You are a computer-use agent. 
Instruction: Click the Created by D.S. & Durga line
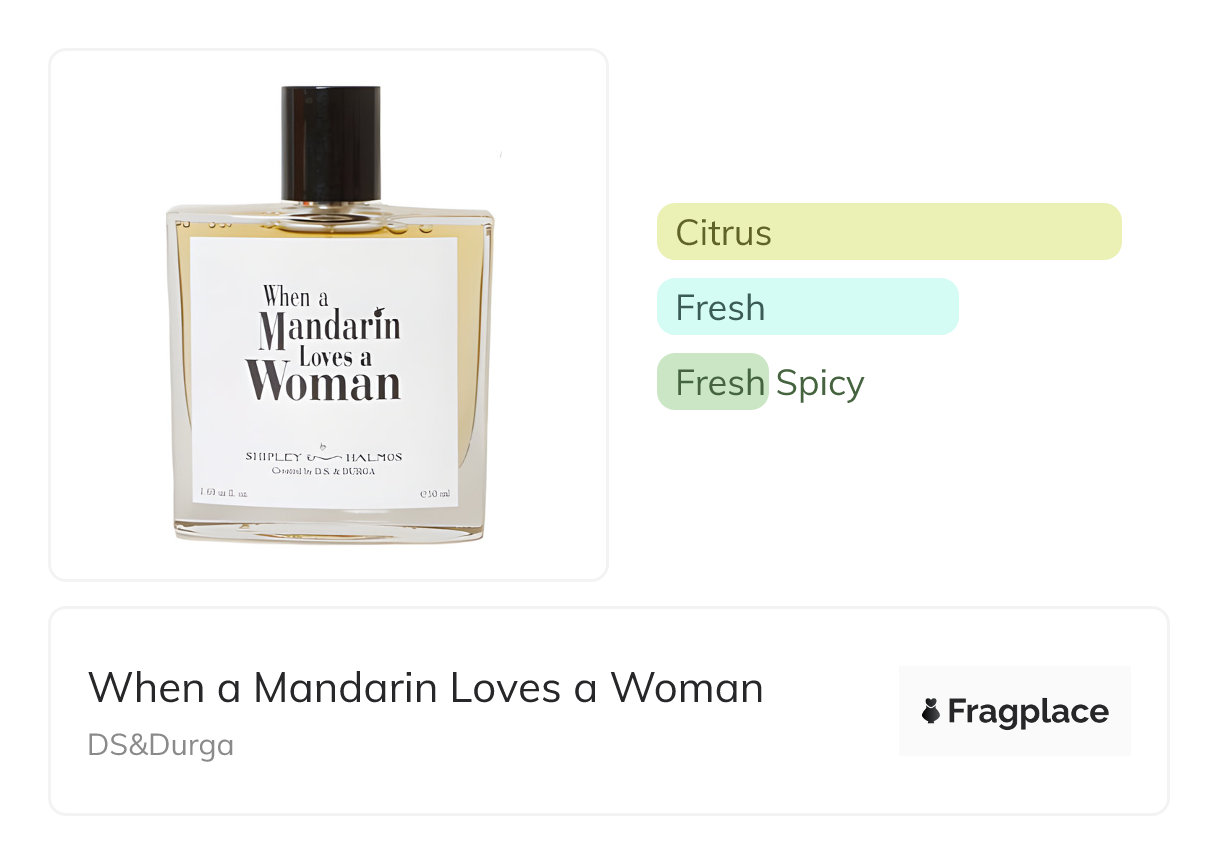coord(324,470)
